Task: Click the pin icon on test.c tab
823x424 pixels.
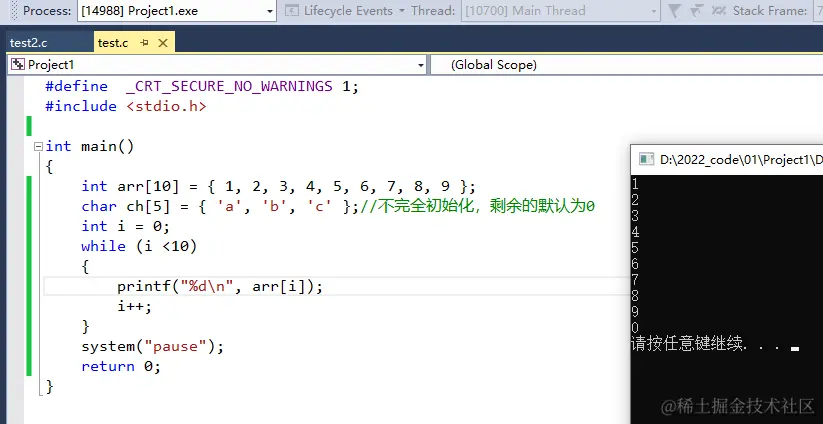Action: 144,43
